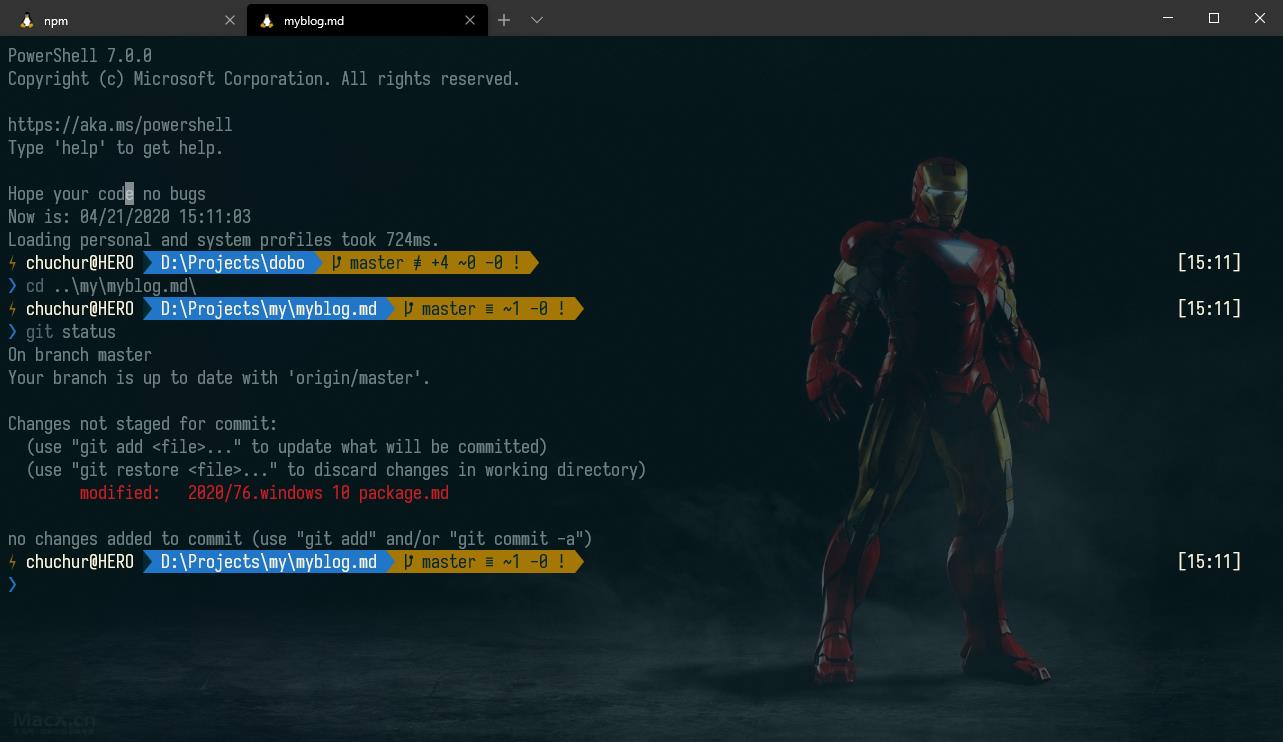1283x742 pixels.
Task: Click 'Changes not staged for commit:' line
Action: 143,424
